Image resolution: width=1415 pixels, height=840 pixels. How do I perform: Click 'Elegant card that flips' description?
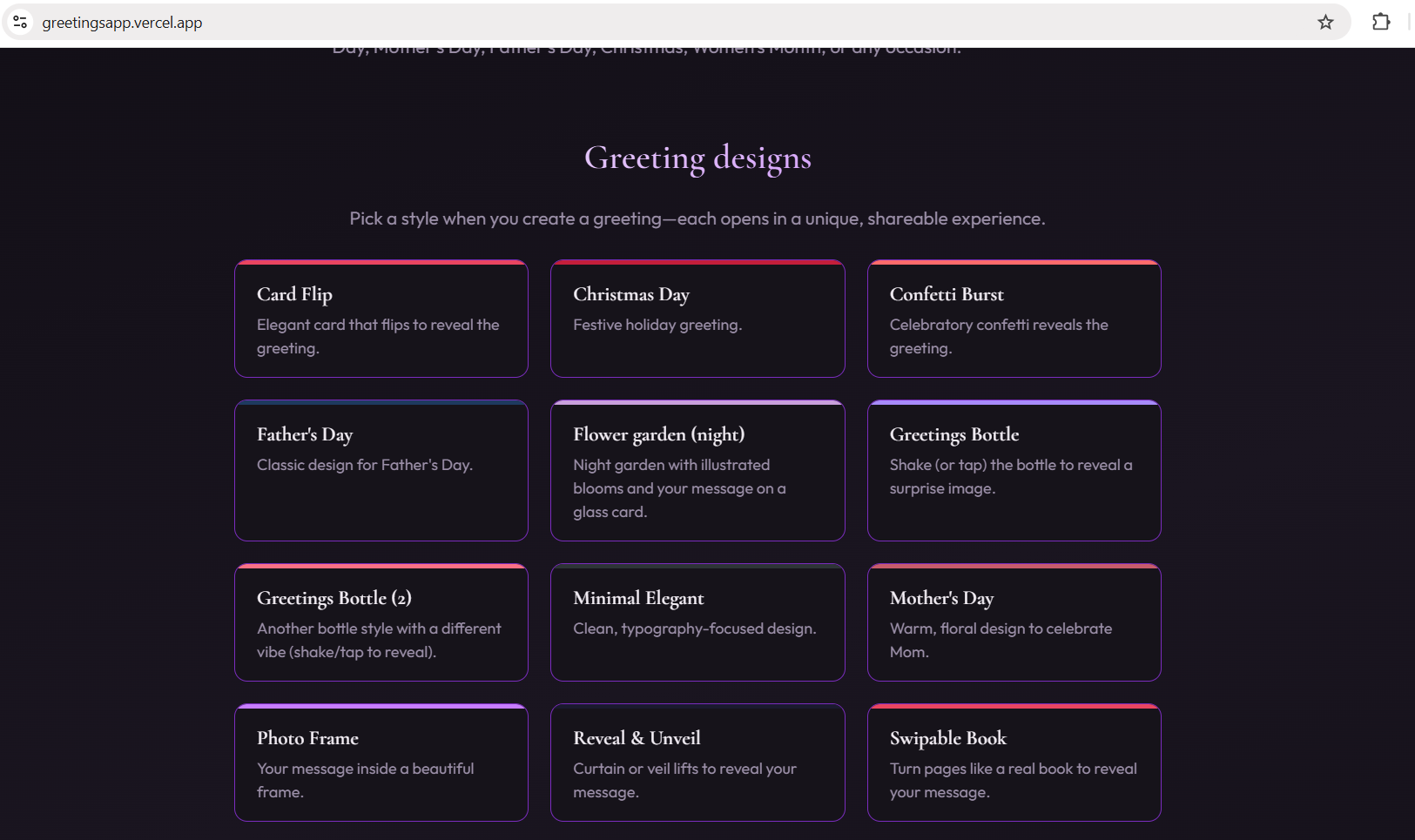[378, 336]
